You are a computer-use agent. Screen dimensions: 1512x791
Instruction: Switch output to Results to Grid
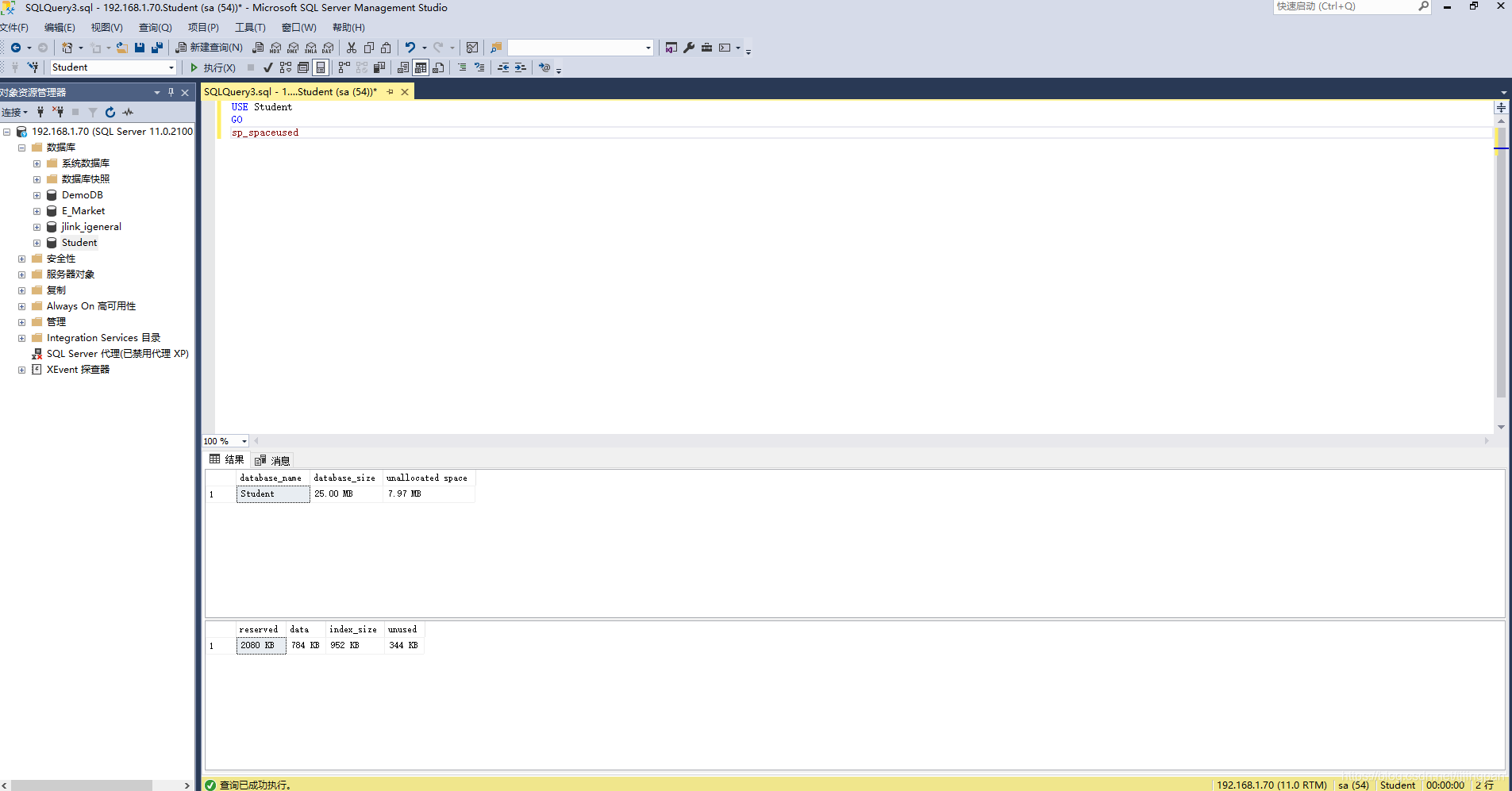[421, 67]
